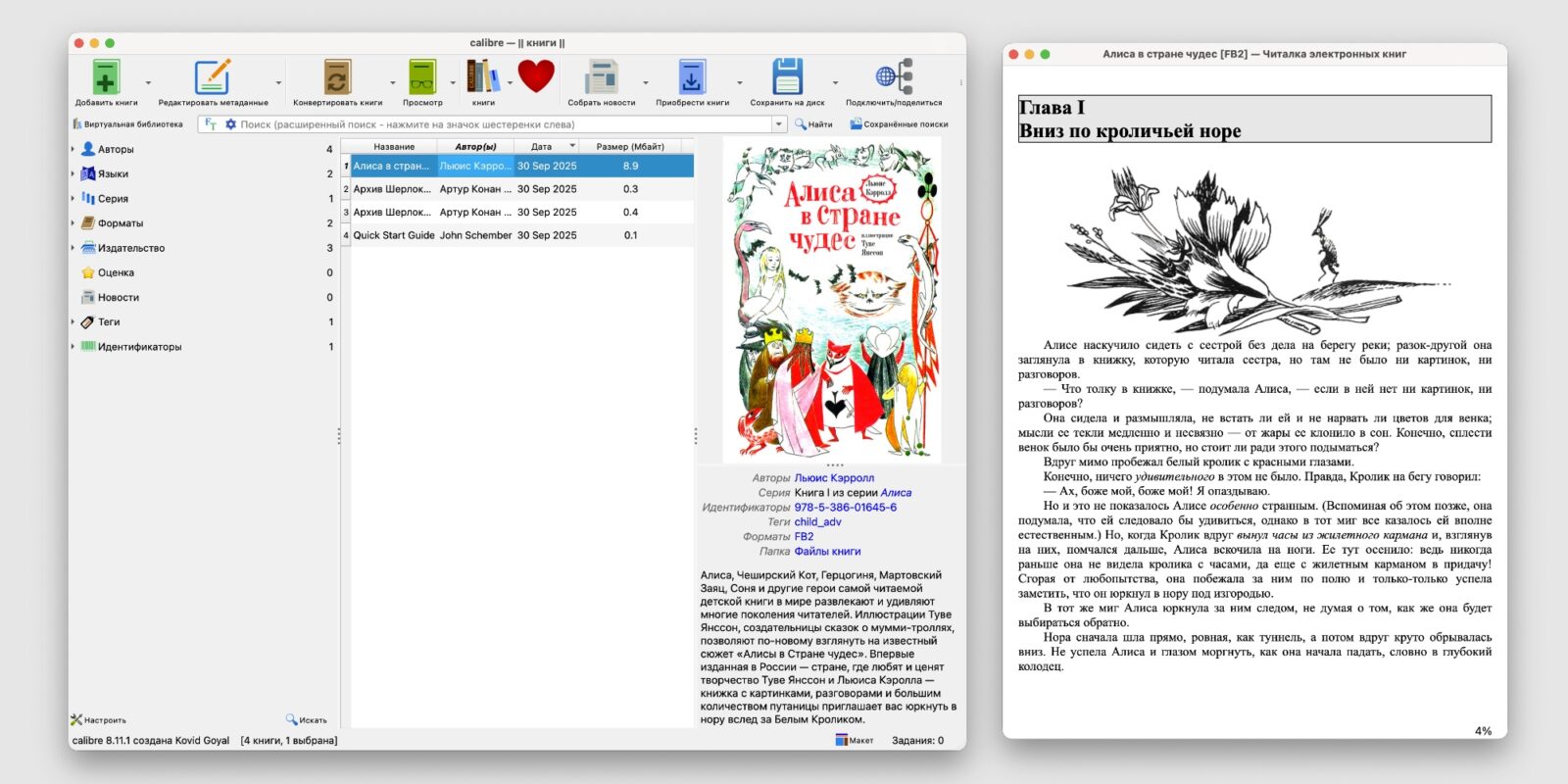
Task: Open dropdown arrow beside Add books
Action: [x=148, y=83]
